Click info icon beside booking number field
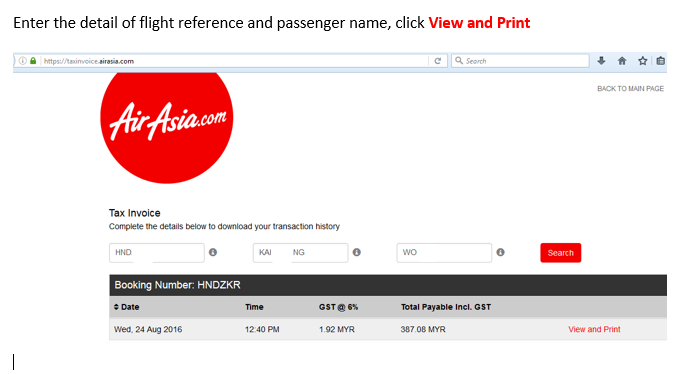The image size is (690, 374). pos(213,252)
